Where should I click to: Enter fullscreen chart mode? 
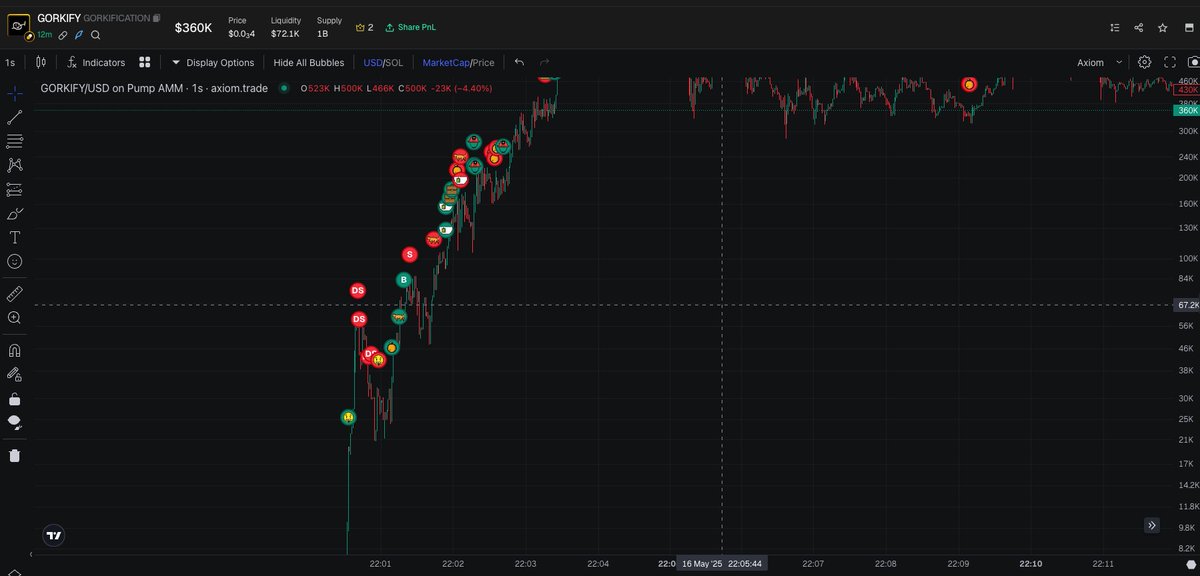(1171, 62)
